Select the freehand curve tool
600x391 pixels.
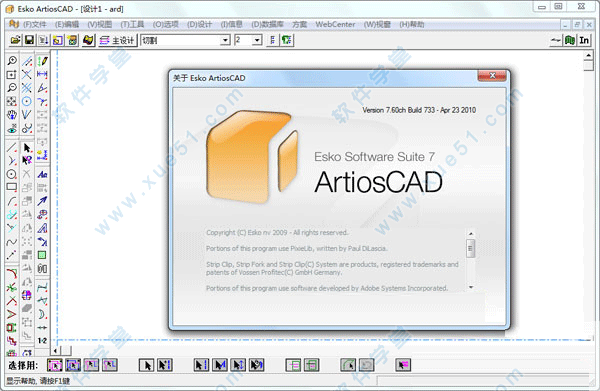[x=12, y=242]
